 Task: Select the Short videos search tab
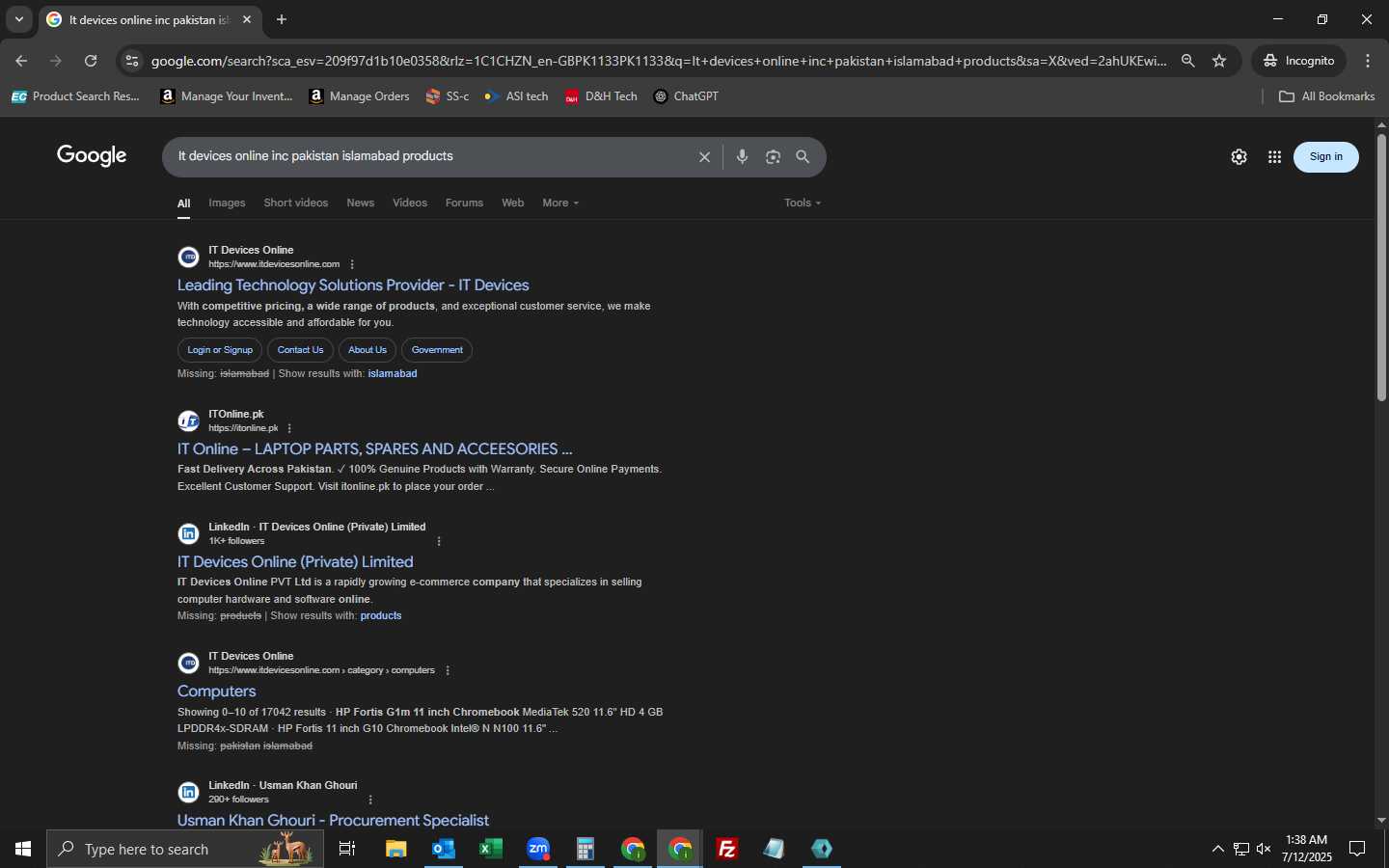click(x=296, y=203)
